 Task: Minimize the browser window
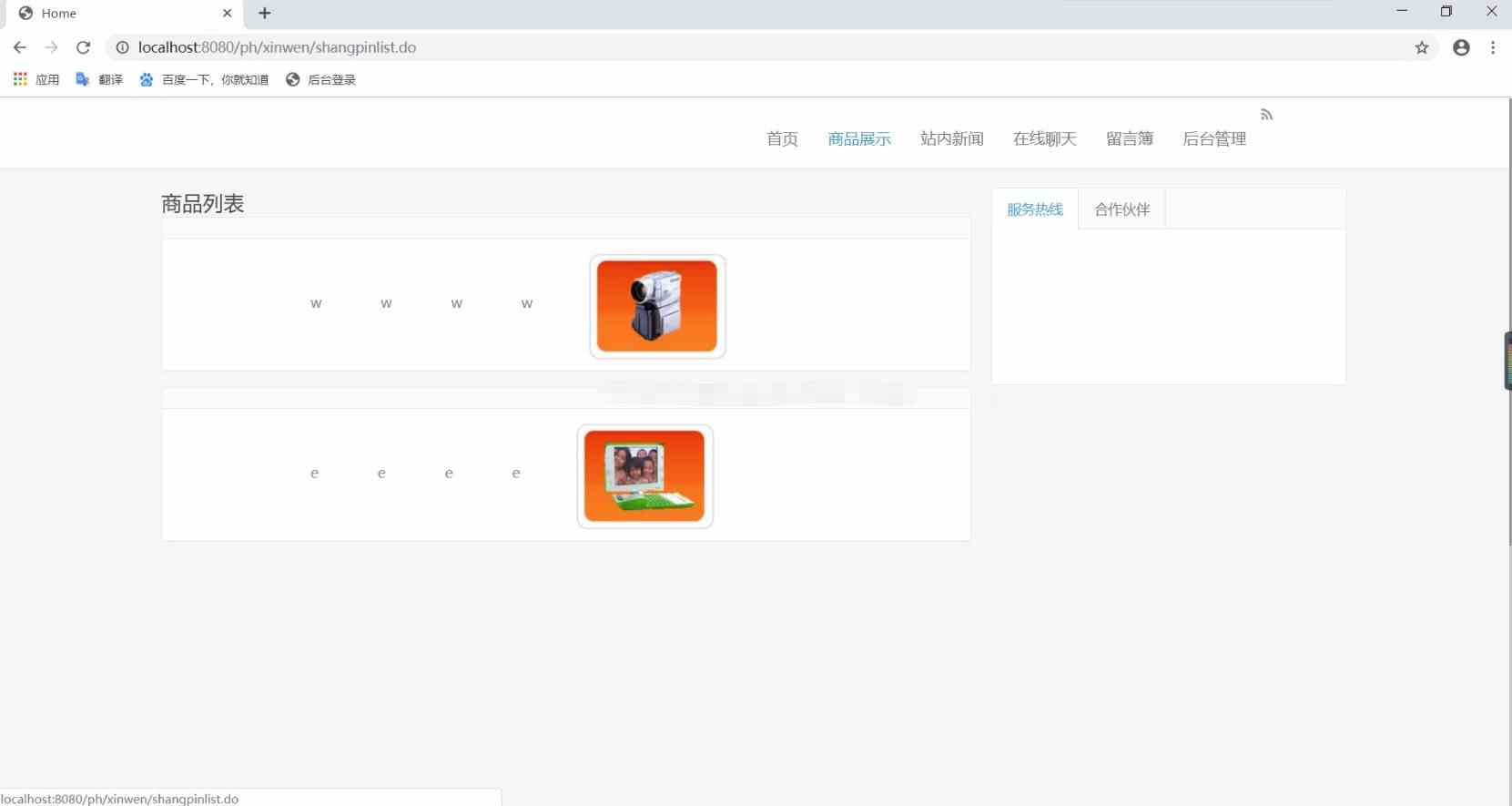[1402, 11]
